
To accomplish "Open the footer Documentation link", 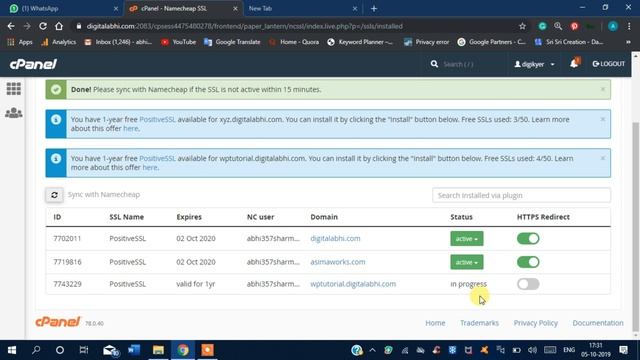I will pos(598,323).
